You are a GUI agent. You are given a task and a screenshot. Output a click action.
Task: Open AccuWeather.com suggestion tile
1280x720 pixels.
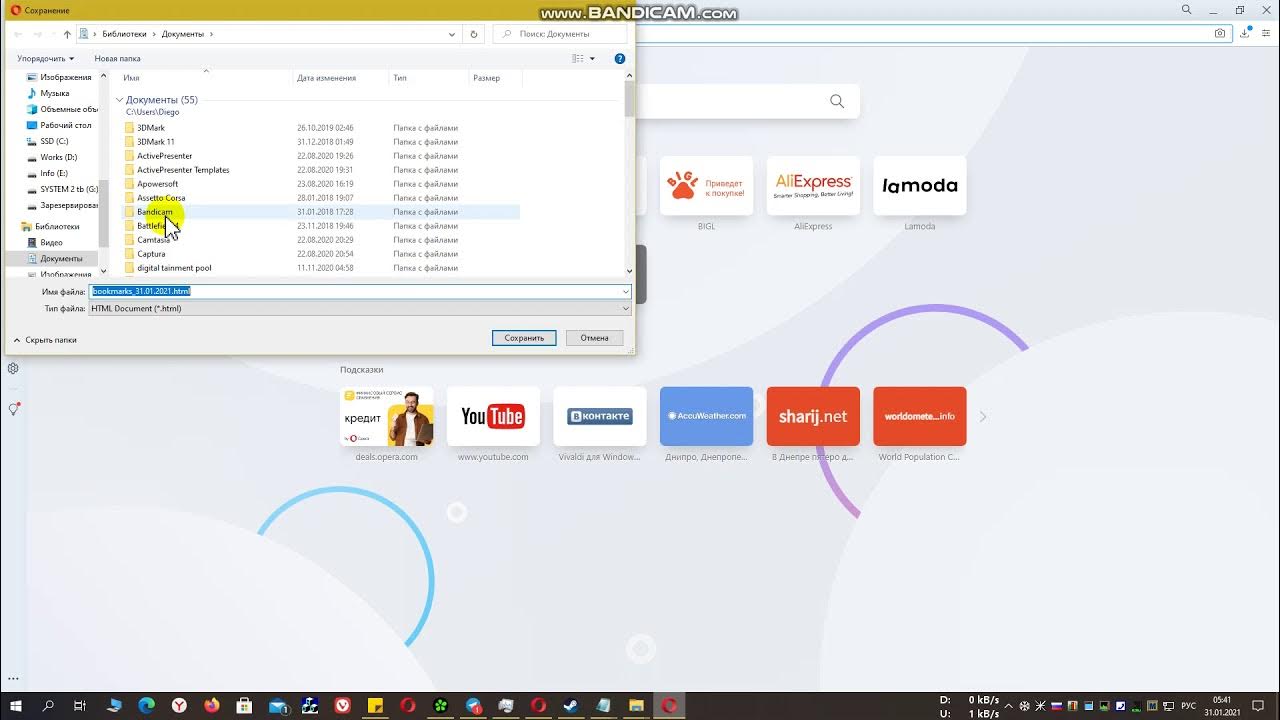(707, 416)
